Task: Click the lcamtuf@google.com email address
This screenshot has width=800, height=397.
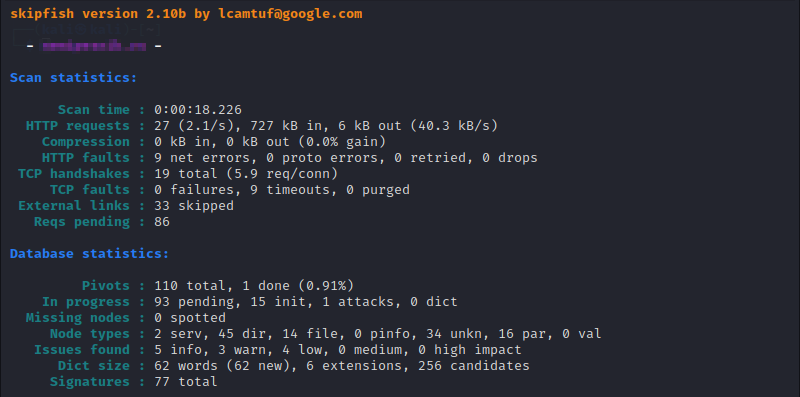Action: pyautogui.click(x=290, y=14)
